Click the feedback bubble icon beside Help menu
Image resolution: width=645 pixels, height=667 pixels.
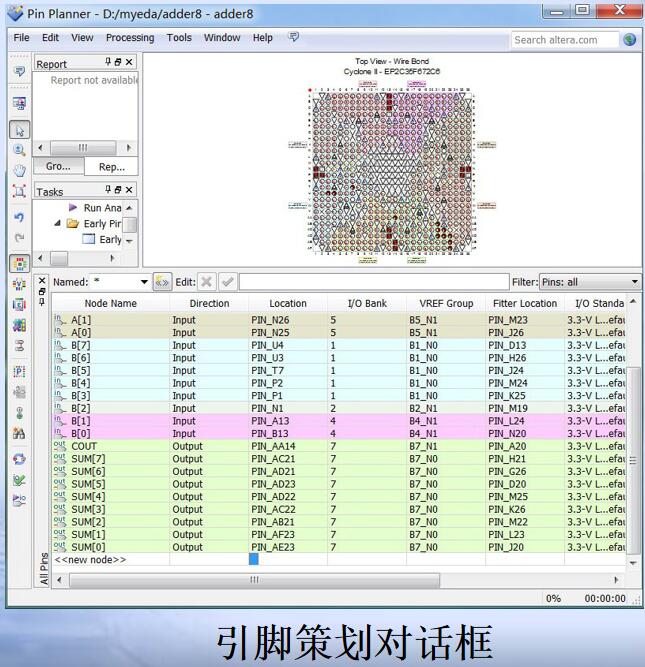[x=294, y=37]
